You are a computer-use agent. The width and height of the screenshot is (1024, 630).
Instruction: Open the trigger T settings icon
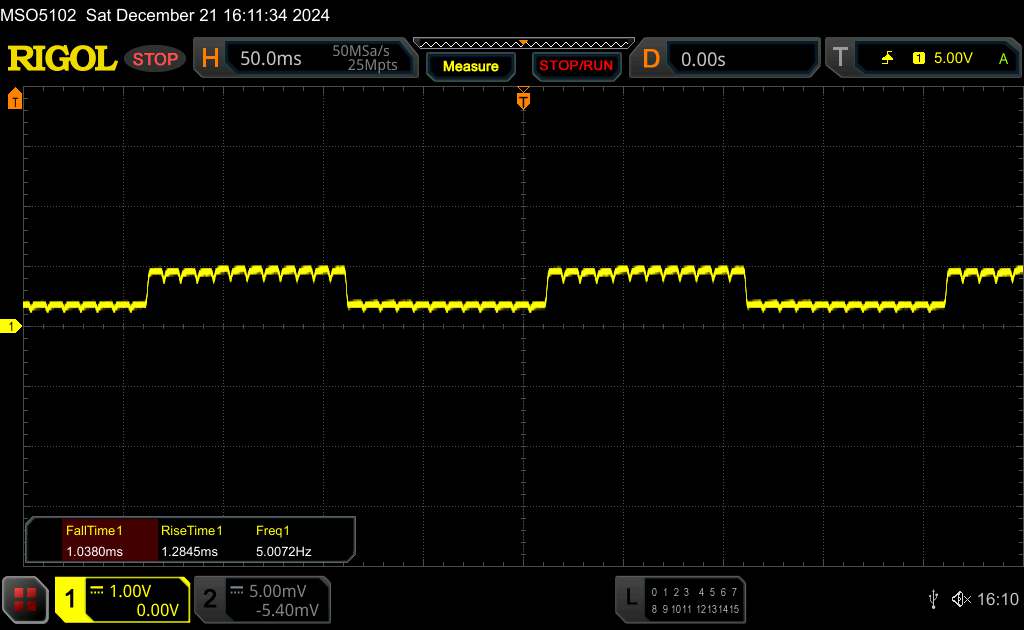(x=840, y=57)
